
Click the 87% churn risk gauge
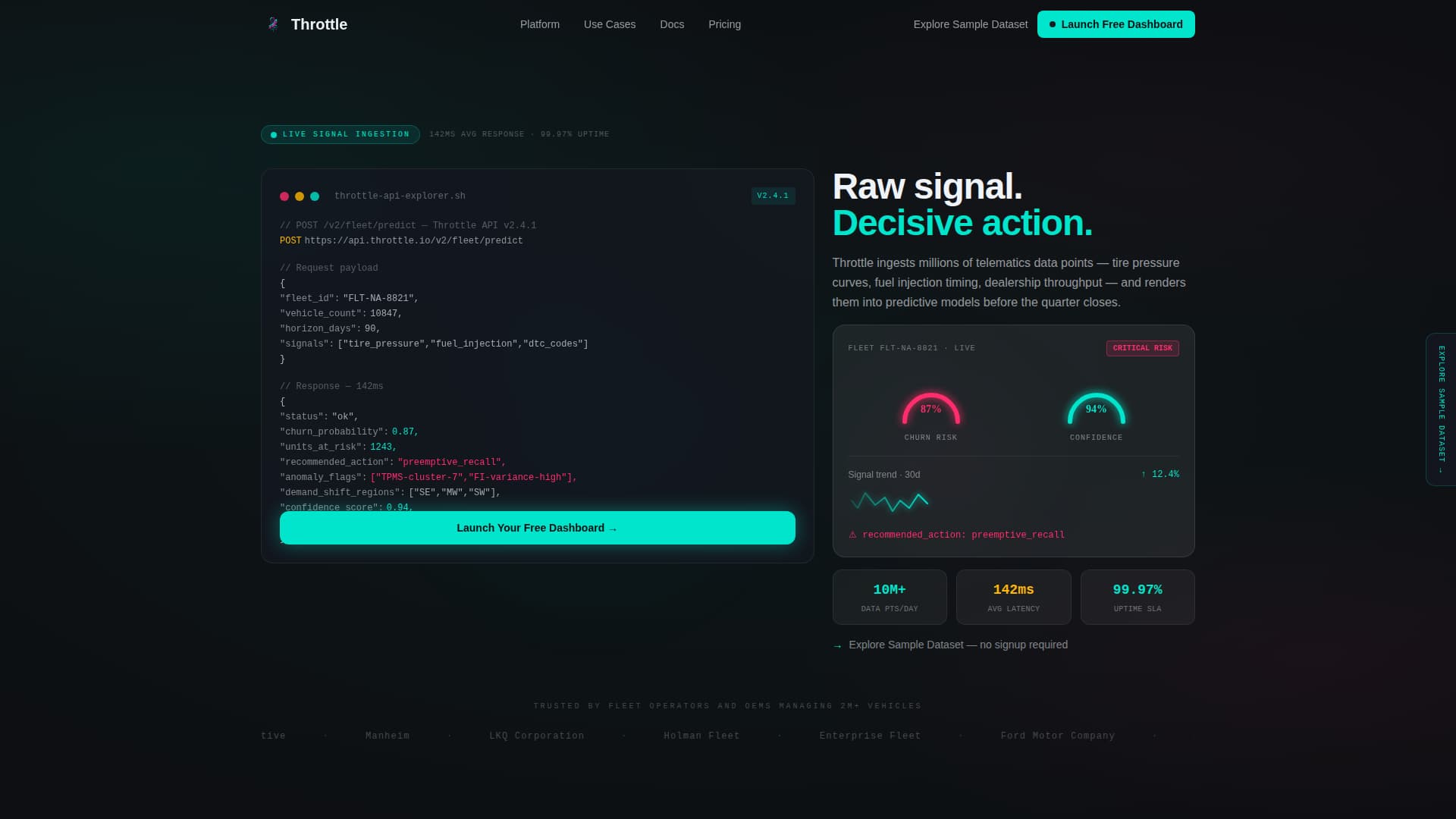pyautogui.click(x=930, y=409)
